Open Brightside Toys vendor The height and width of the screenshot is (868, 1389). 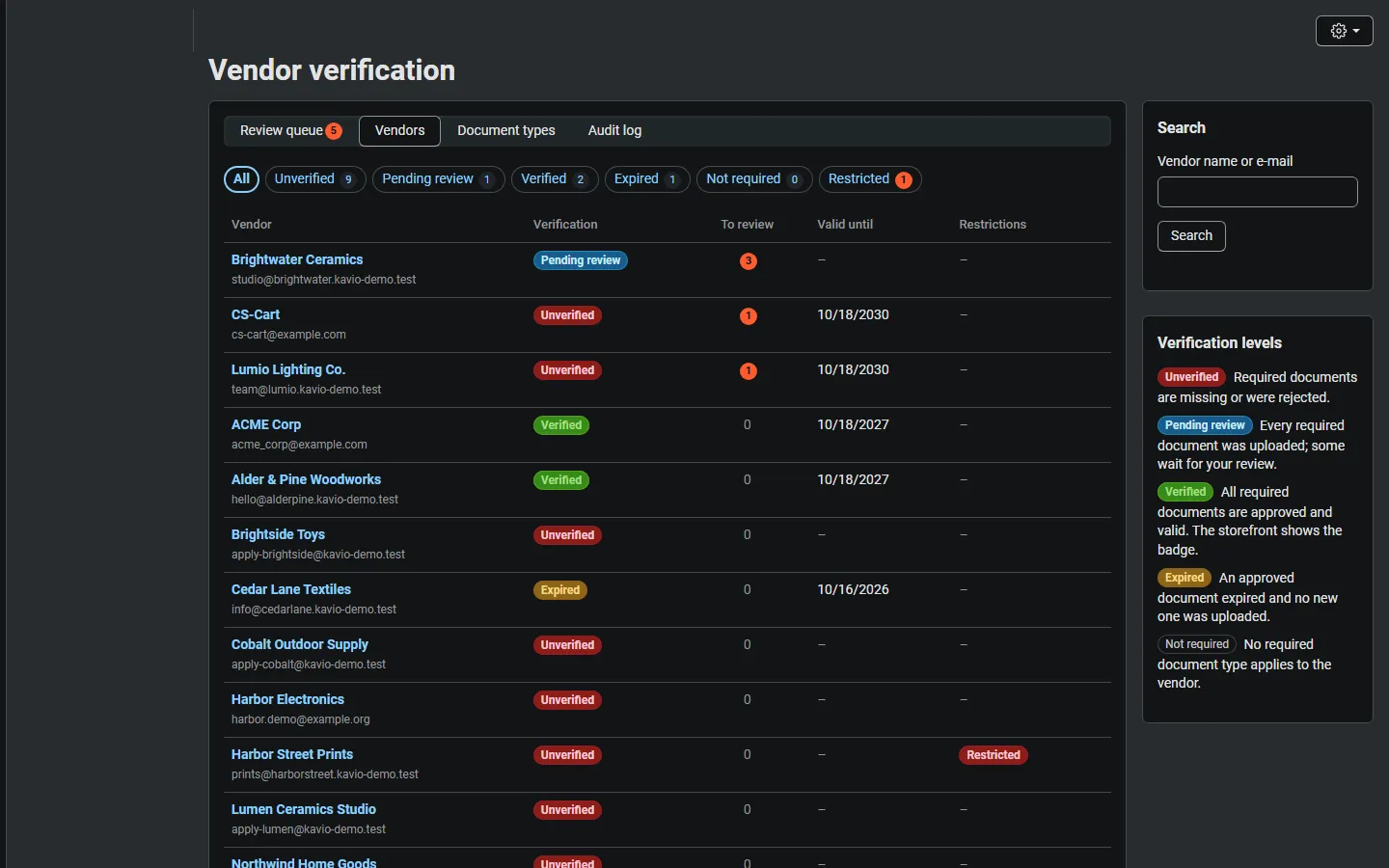coord(278,534)
